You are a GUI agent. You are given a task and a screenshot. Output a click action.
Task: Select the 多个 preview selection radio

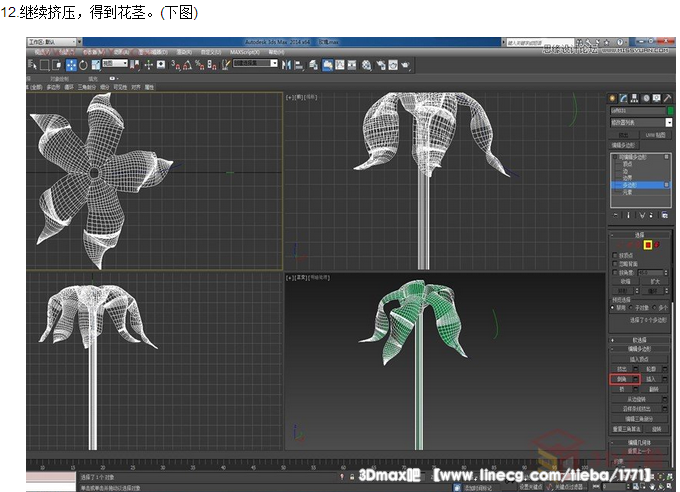click(654, 308)
